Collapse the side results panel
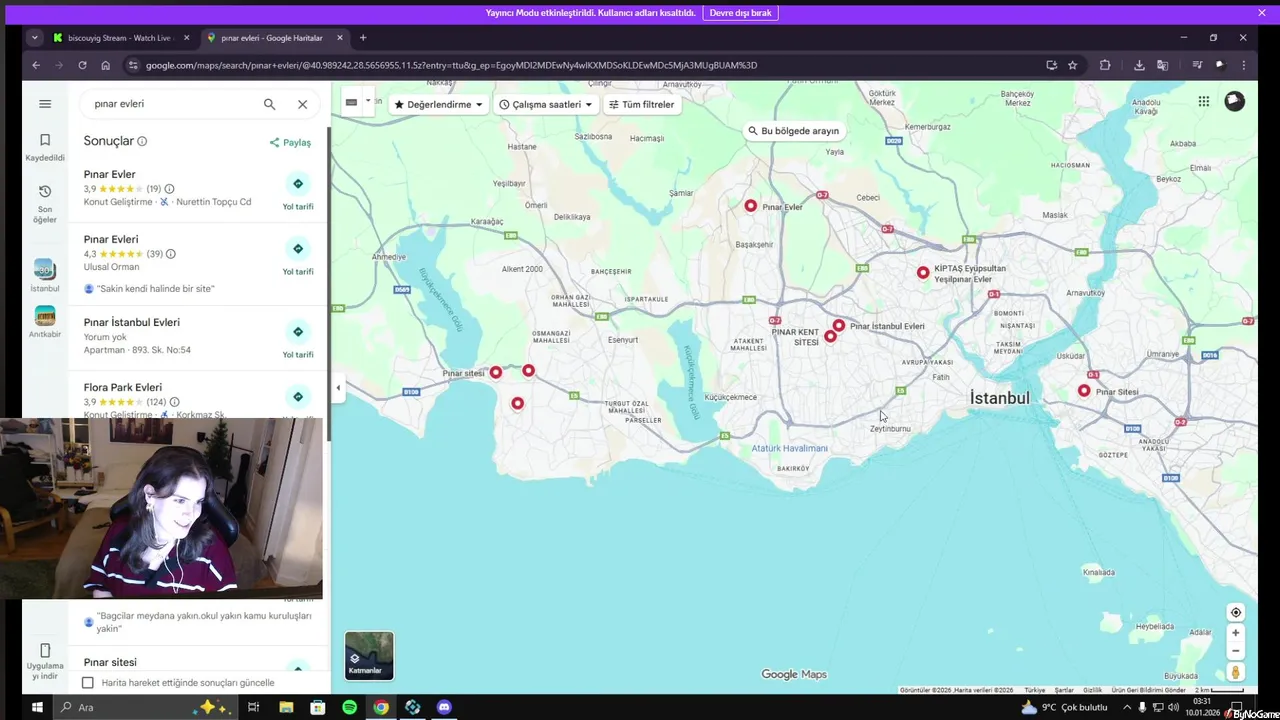This screenshot has height=720, width=1280. (338, 388)
